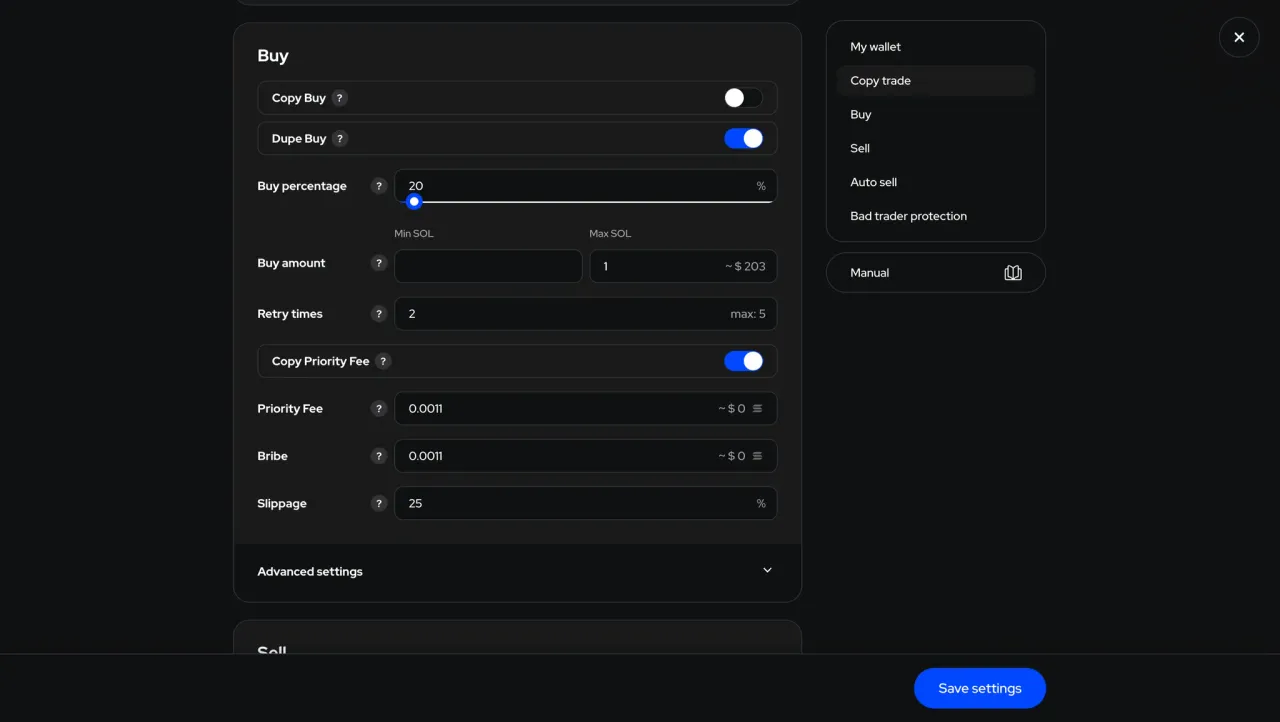Image resolution: width=1280 pixels, height=722 pixels.
Task: Turn off the Copy Priority Fee toggle
Action: tap(743, 361)
